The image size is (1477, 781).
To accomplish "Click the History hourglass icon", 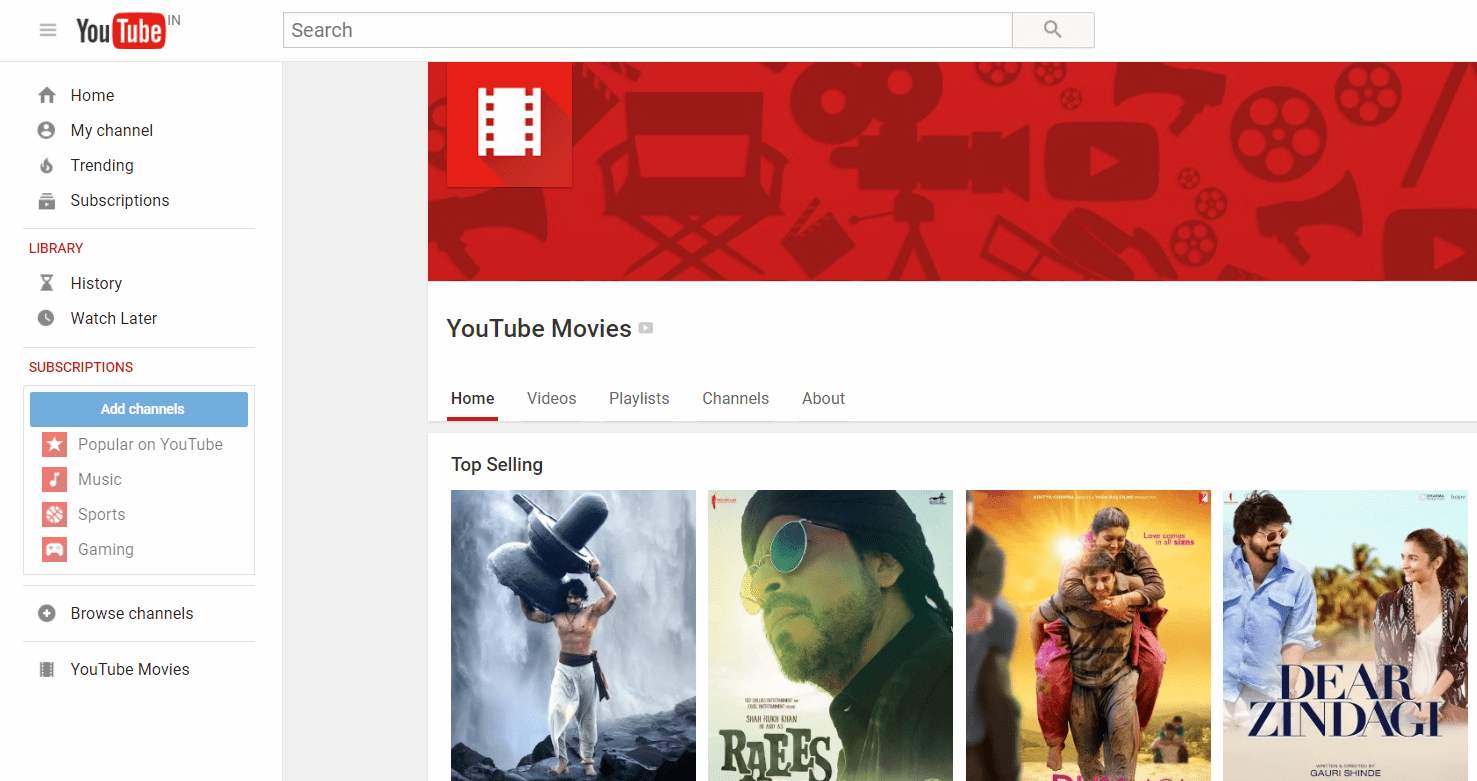I will [x=47, y=283].
